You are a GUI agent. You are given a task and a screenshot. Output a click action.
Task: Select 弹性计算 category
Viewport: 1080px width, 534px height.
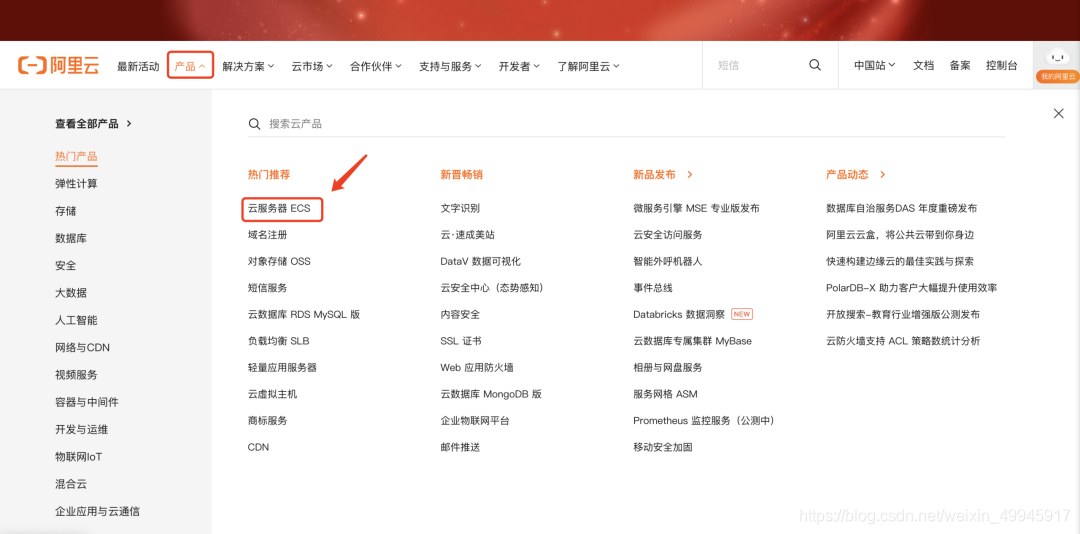(76, 184)
